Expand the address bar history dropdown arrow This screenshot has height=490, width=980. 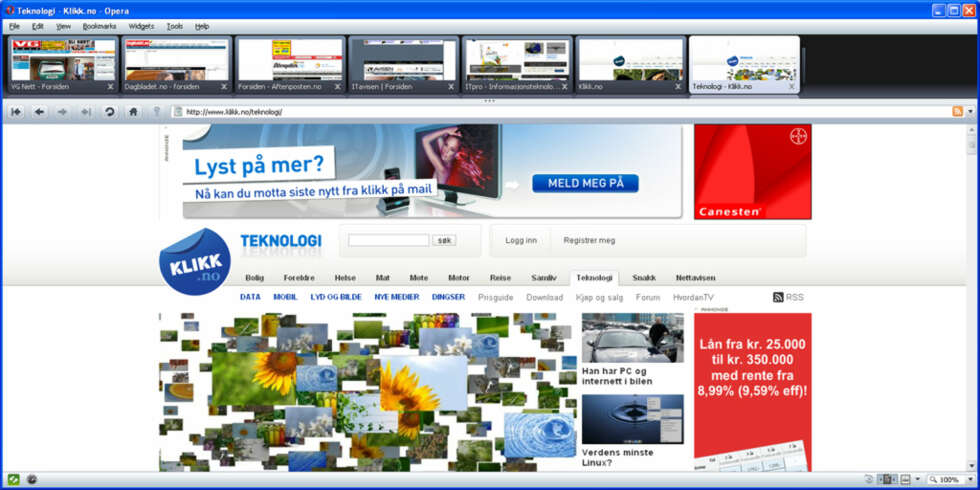(971, 111)
